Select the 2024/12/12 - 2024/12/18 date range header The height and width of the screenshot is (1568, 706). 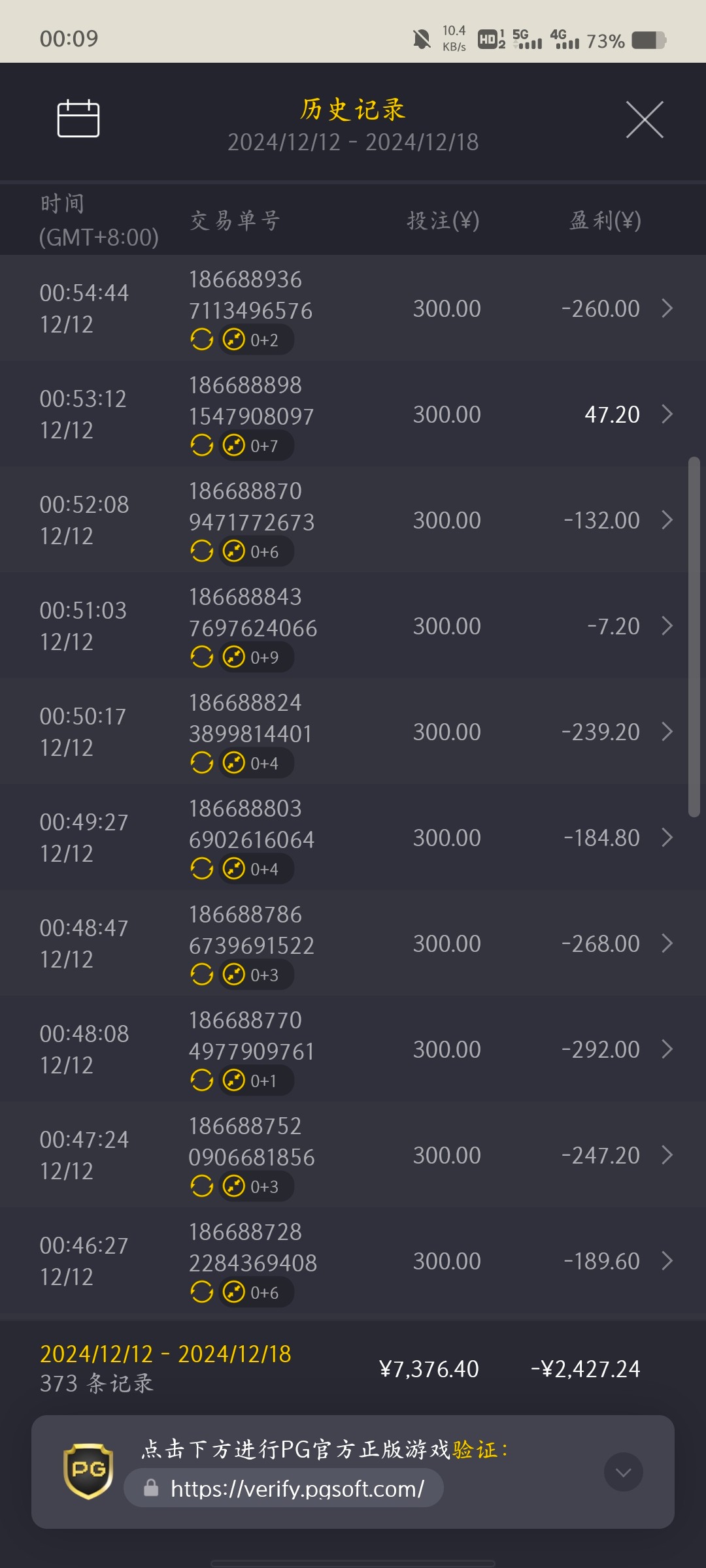point(353,142)
